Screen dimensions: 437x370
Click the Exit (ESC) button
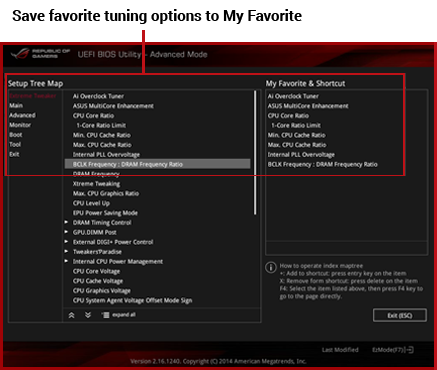400,315
